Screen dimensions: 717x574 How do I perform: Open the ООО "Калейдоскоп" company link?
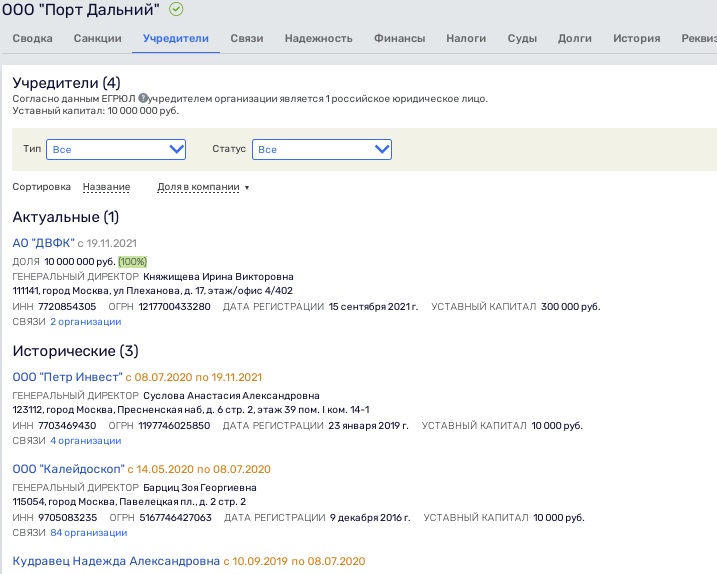point(68,469)
